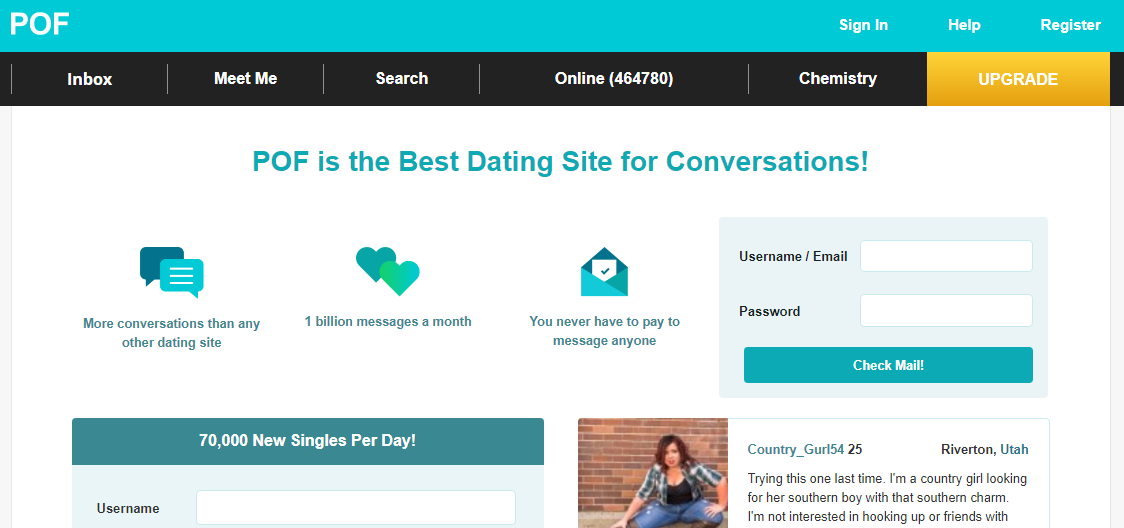Click '1 billion messages a month' text
The height and width of the screenshot is (528, 1124).
point(388,321)
